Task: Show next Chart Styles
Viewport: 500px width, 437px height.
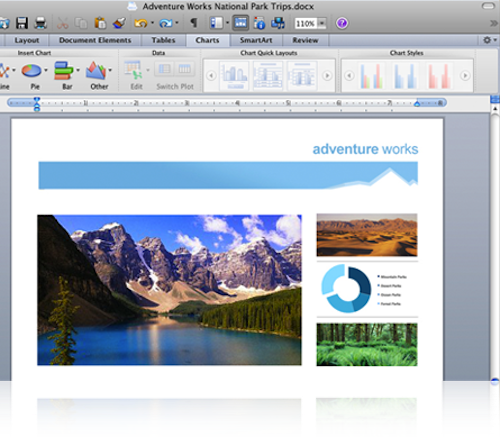Action: click(465, 76)
